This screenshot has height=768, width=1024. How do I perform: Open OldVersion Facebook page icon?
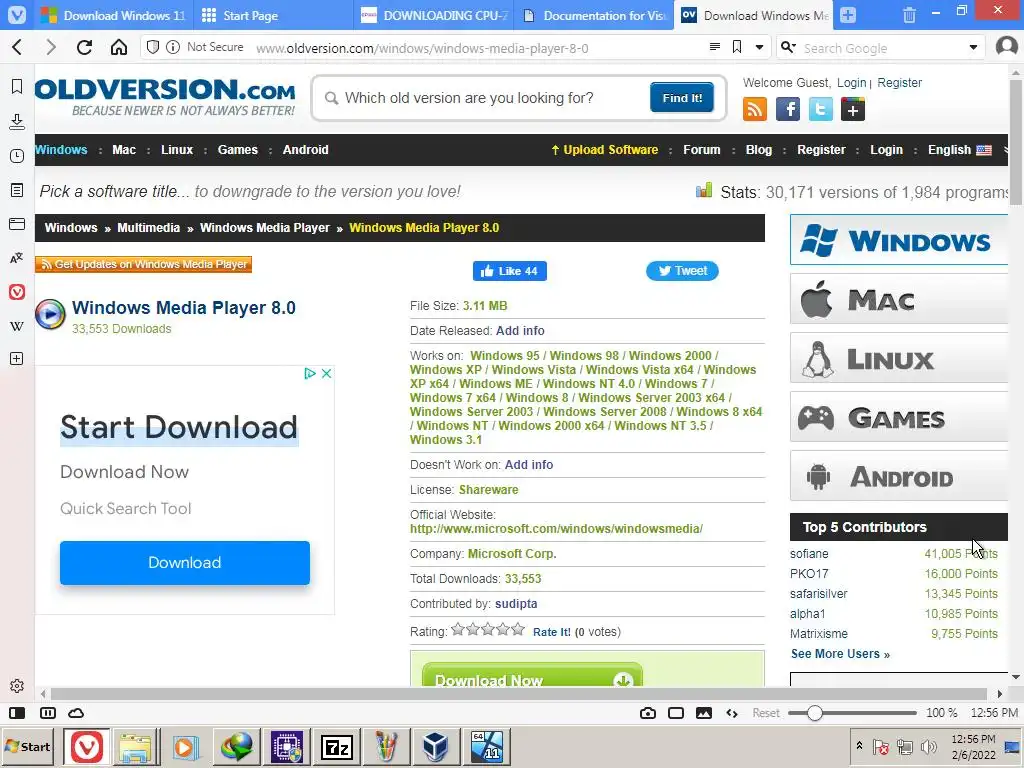pos(788,109)
